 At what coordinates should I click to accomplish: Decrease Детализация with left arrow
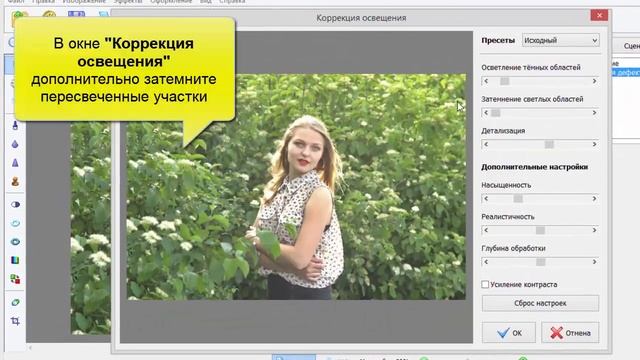486,144
